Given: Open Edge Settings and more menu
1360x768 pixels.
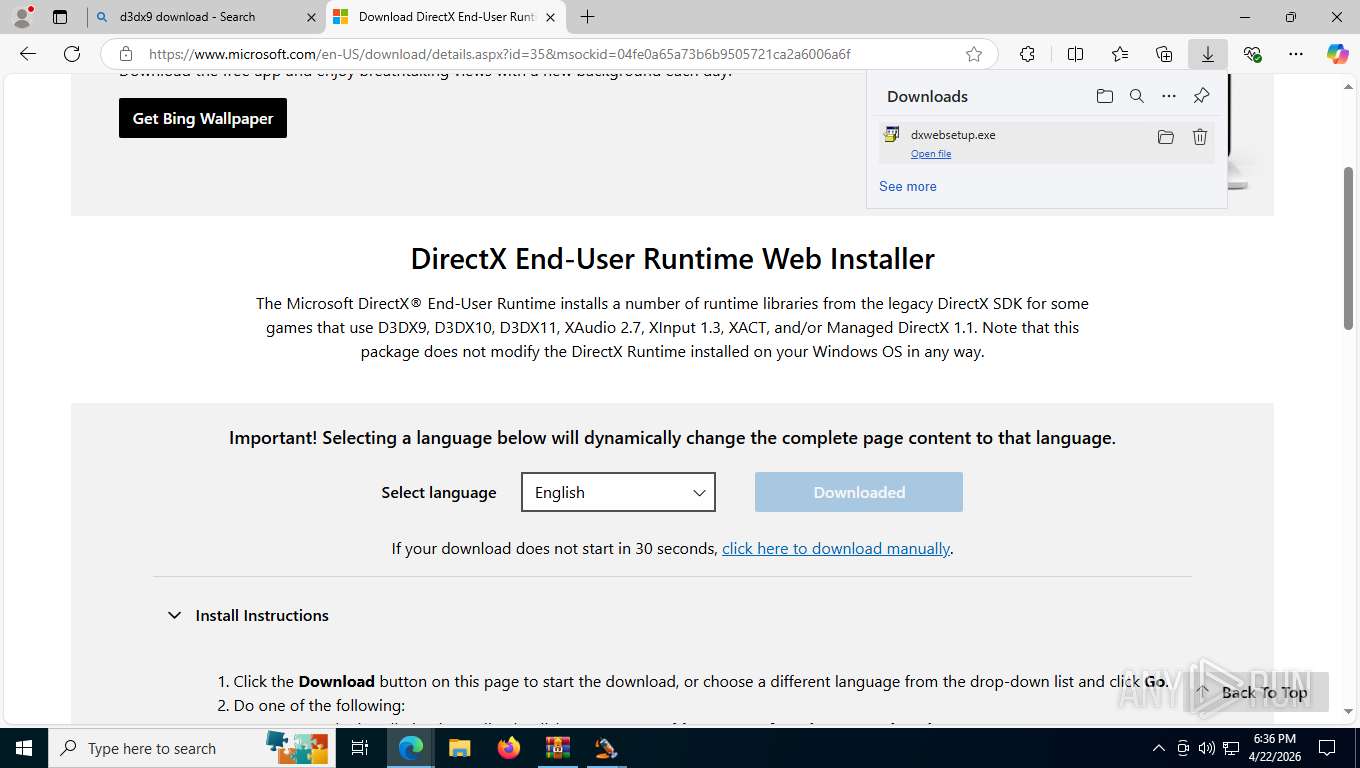Looking at the screenshot, I should coord(1296,54).
